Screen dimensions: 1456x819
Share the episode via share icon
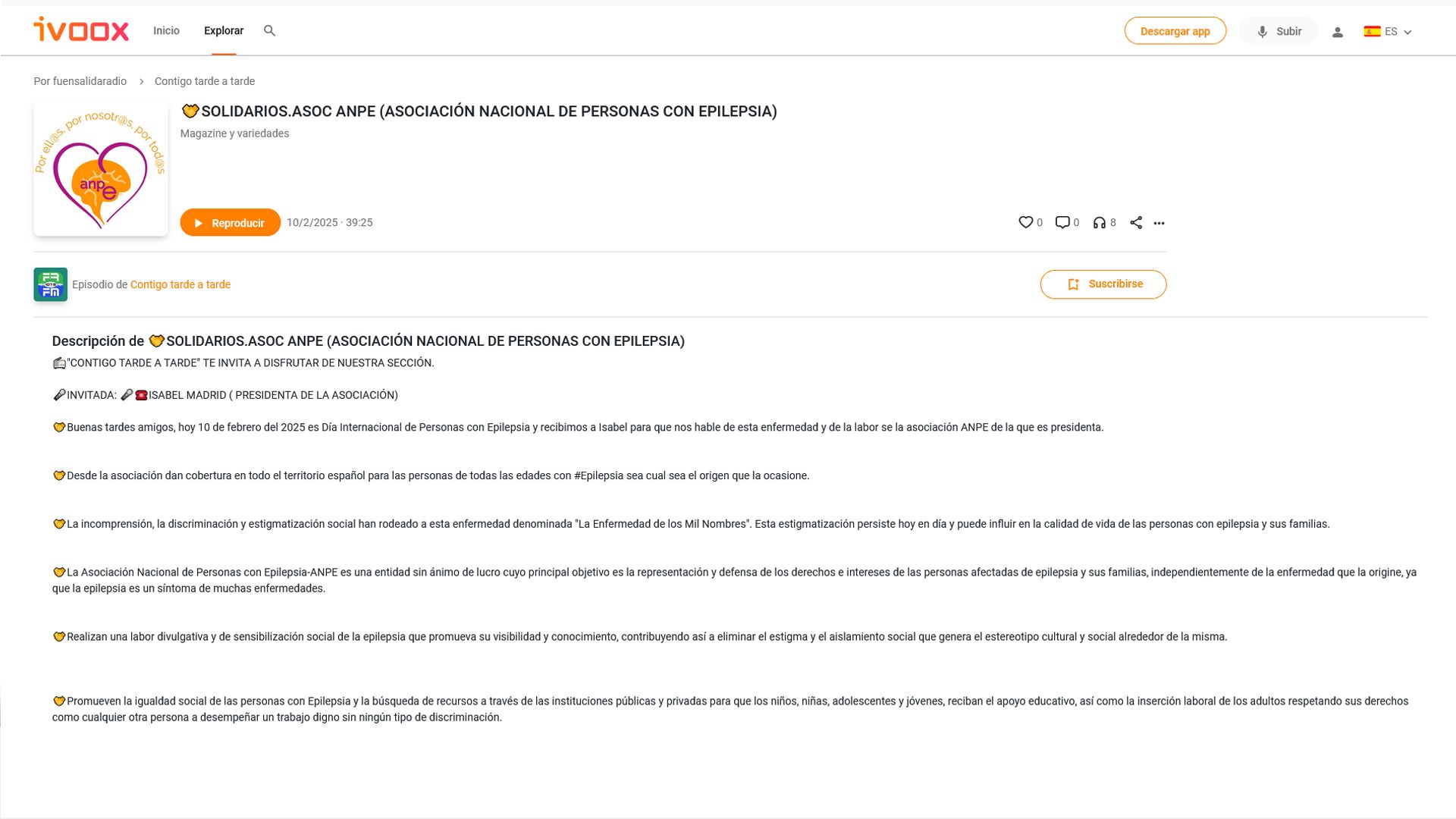coord(1136,222)
